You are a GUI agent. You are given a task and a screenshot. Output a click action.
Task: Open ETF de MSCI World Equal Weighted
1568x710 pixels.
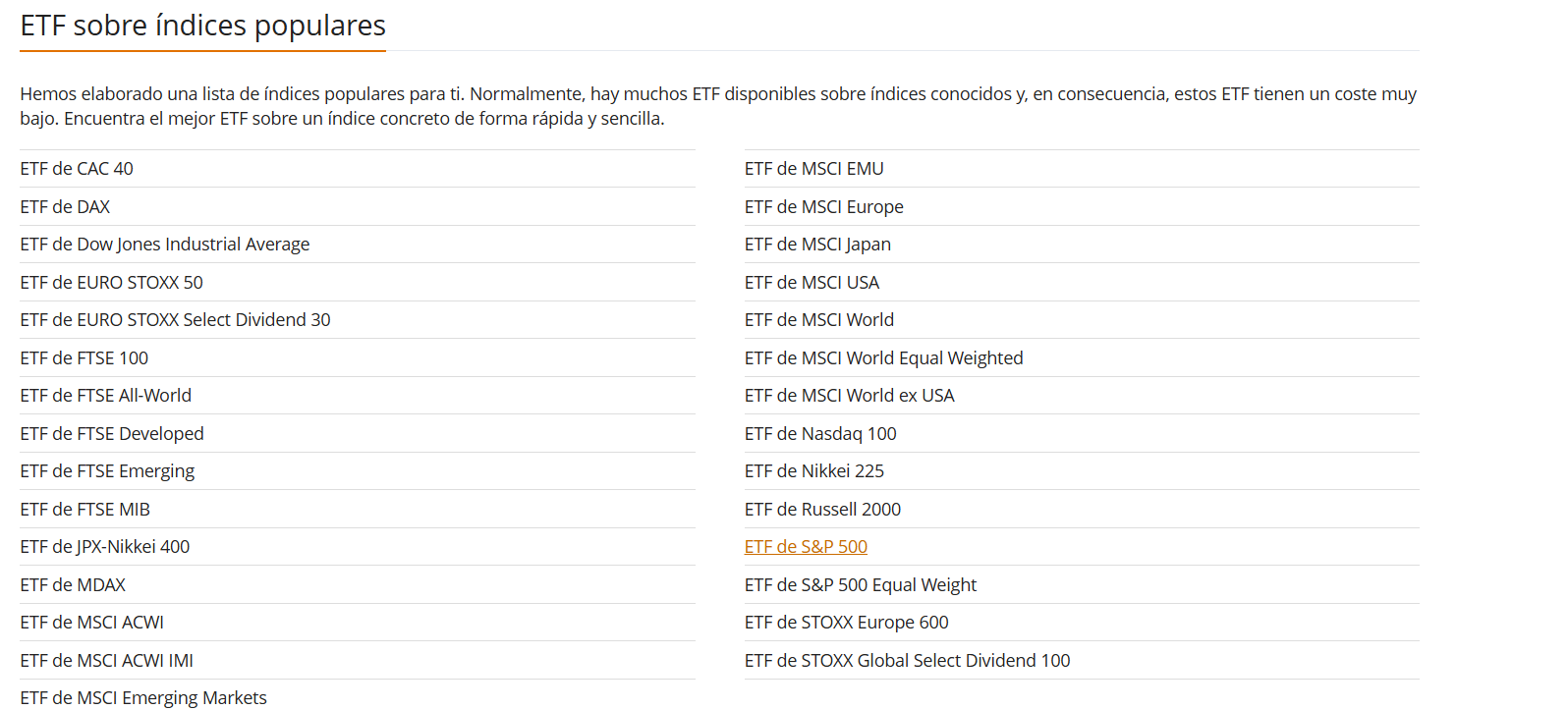[x=883, y=358]
